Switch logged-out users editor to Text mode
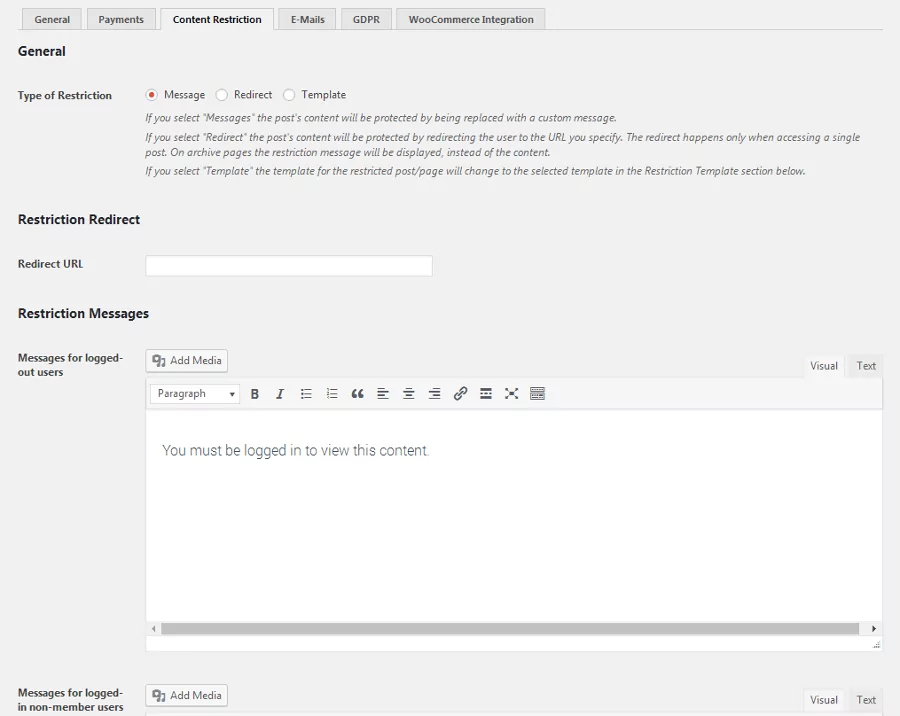900x716 pixels. 866,366
